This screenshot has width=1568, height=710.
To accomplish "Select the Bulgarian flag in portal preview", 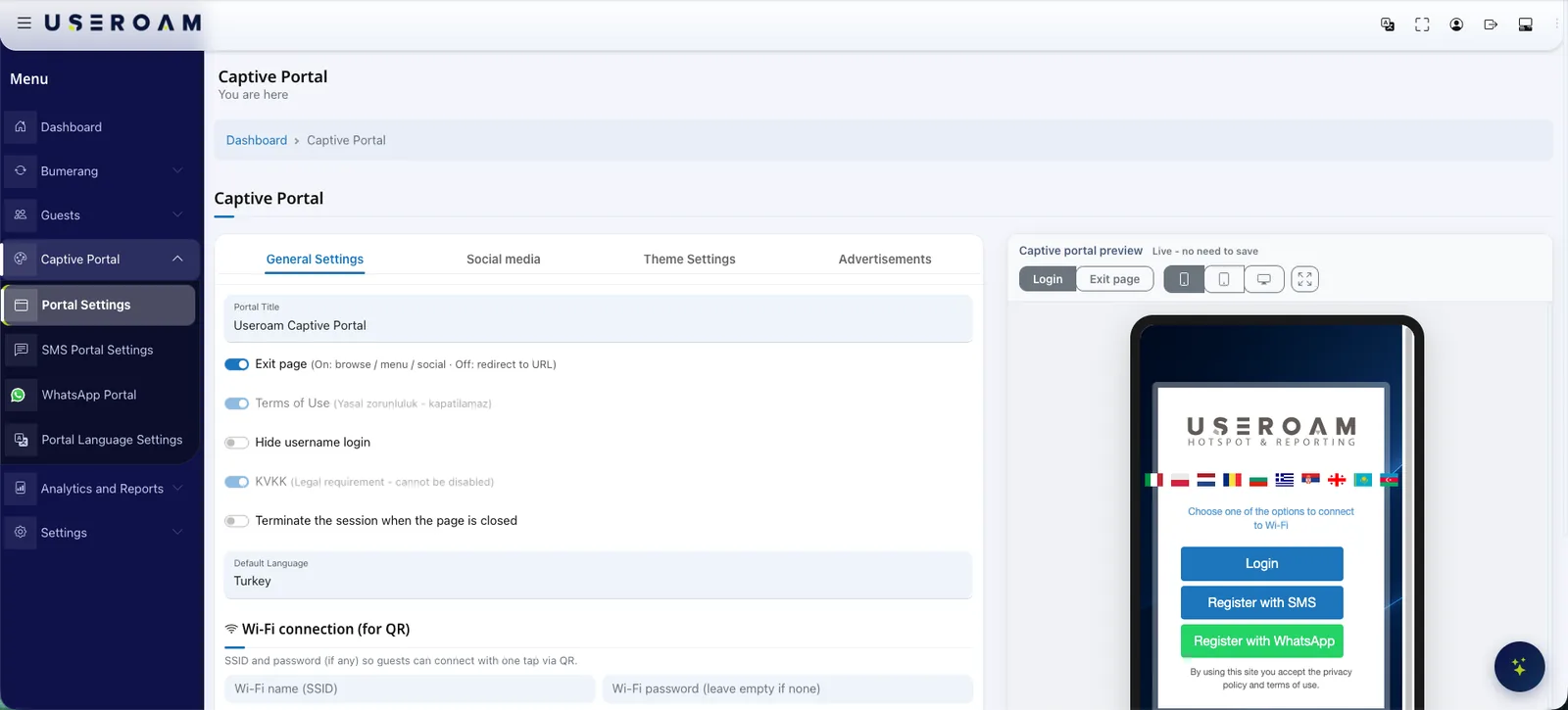I will (1258, 480).
